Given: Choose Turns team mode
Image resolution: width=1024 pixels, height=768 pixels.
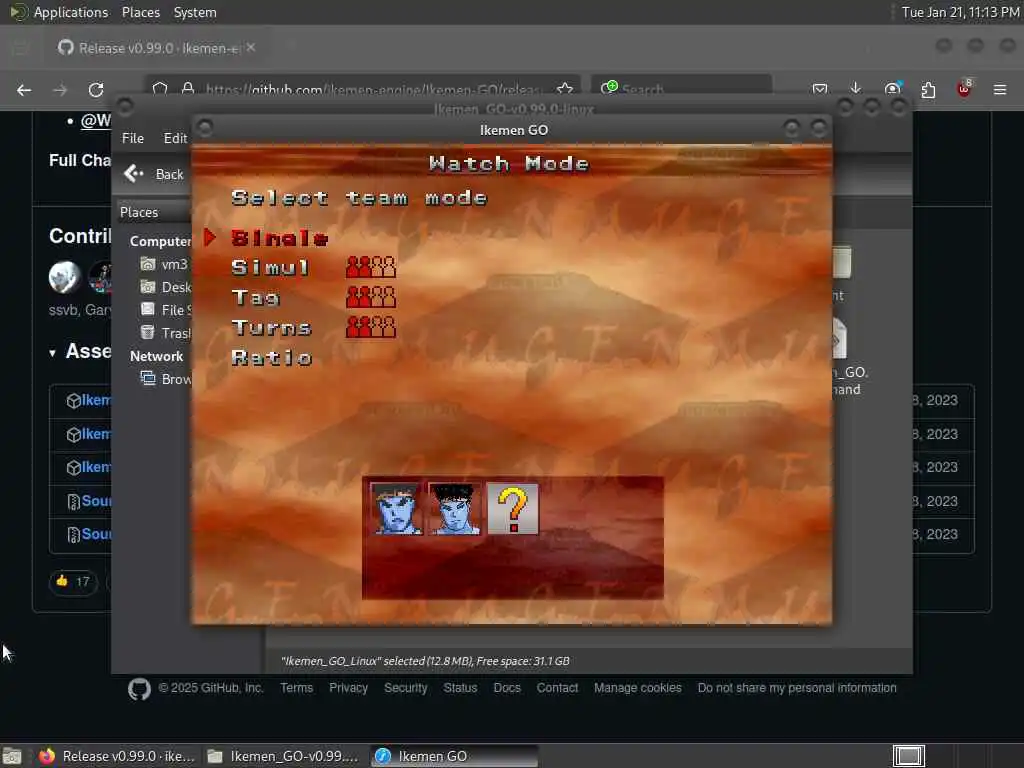Looking at the screenshot, I should tap(271, 327).
